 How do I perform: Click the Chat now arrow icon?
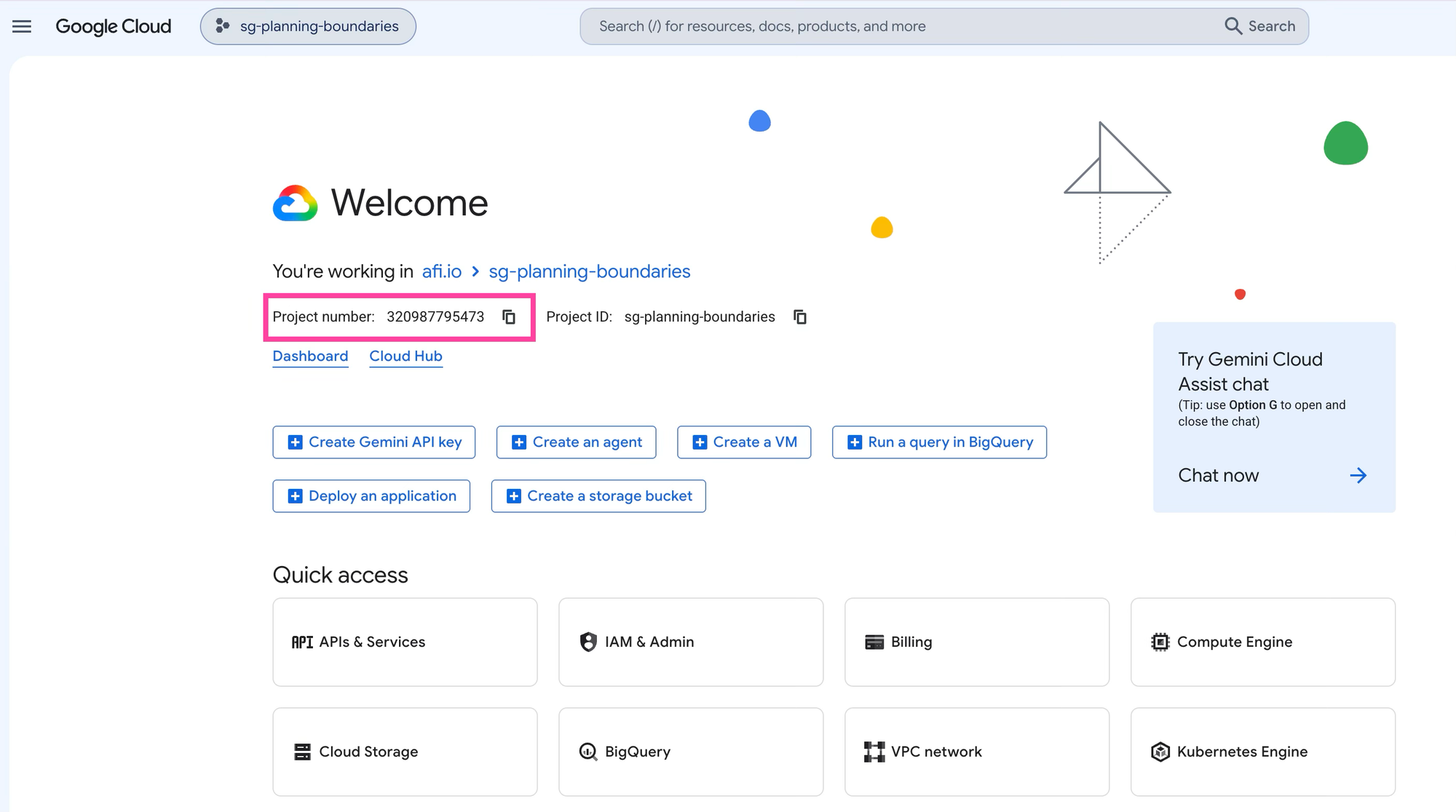pyautogui.click(x=1358, y=476)
